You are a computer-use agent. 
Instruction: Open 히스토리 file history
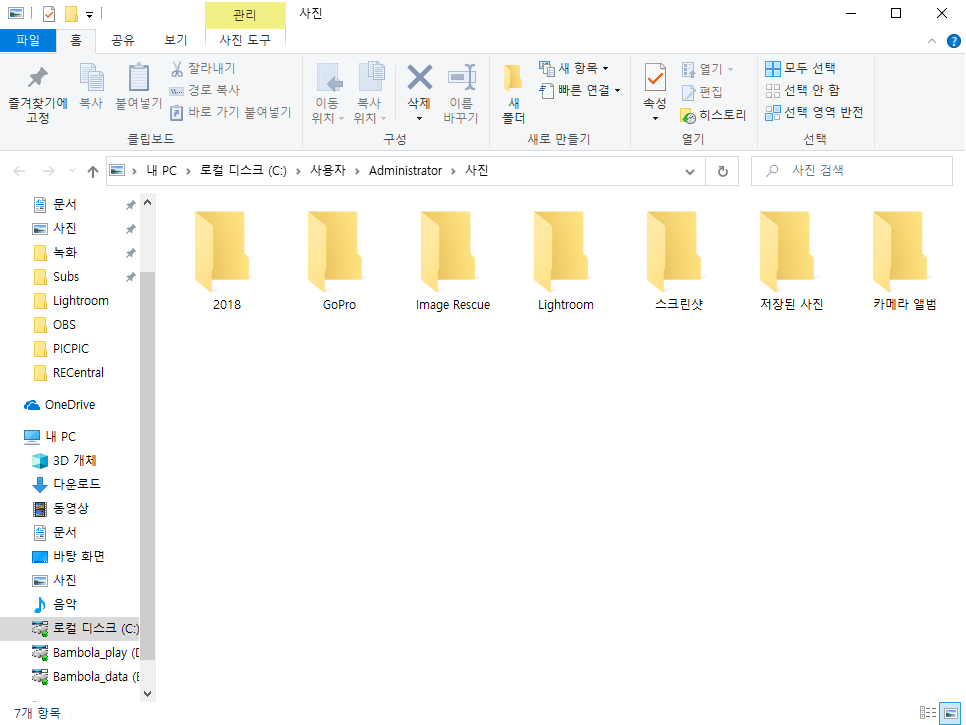tap(713, 115)
